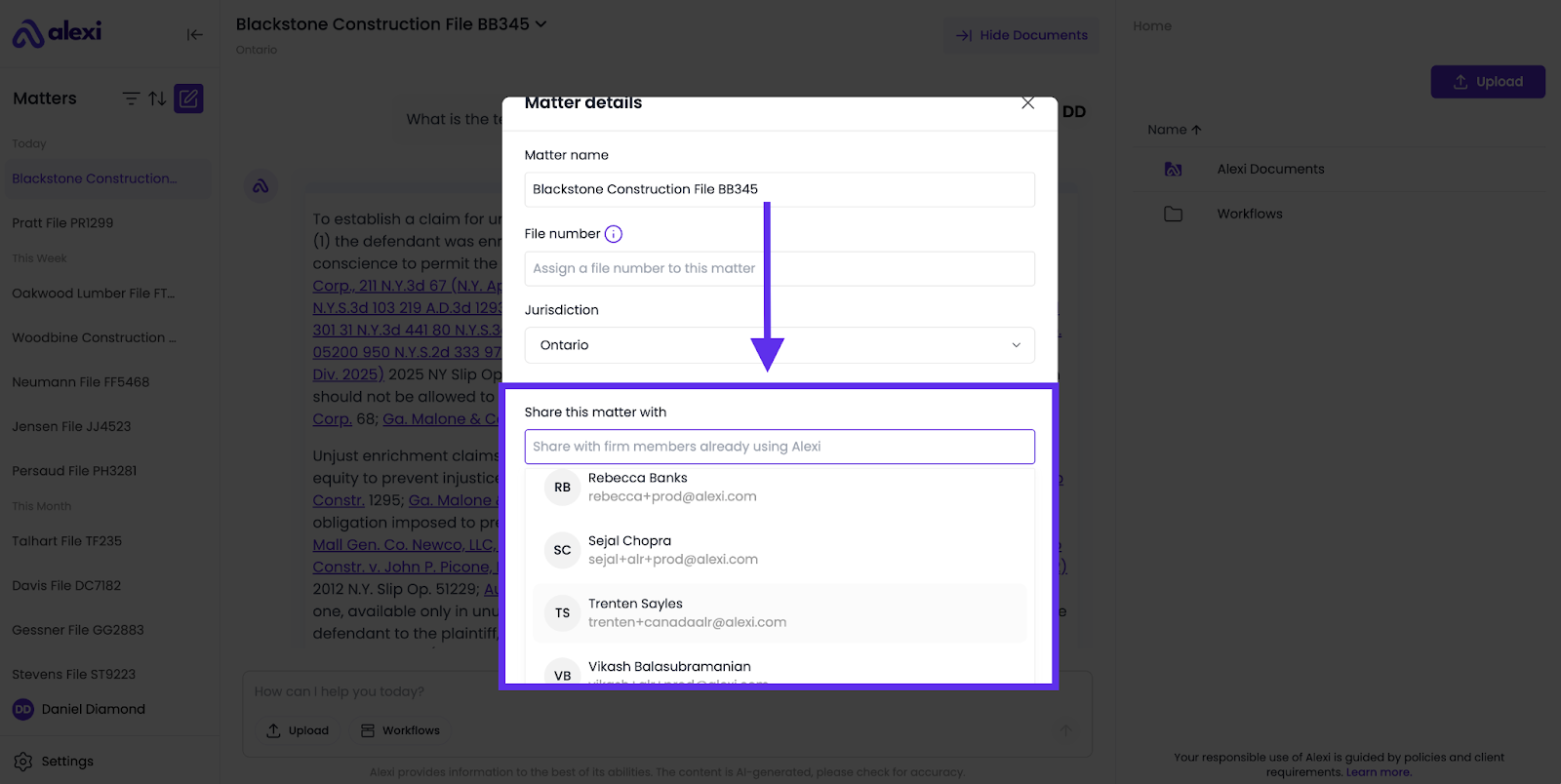Open Oakwood Lumber File matter
1561x784 pixels.
(93, 294)
